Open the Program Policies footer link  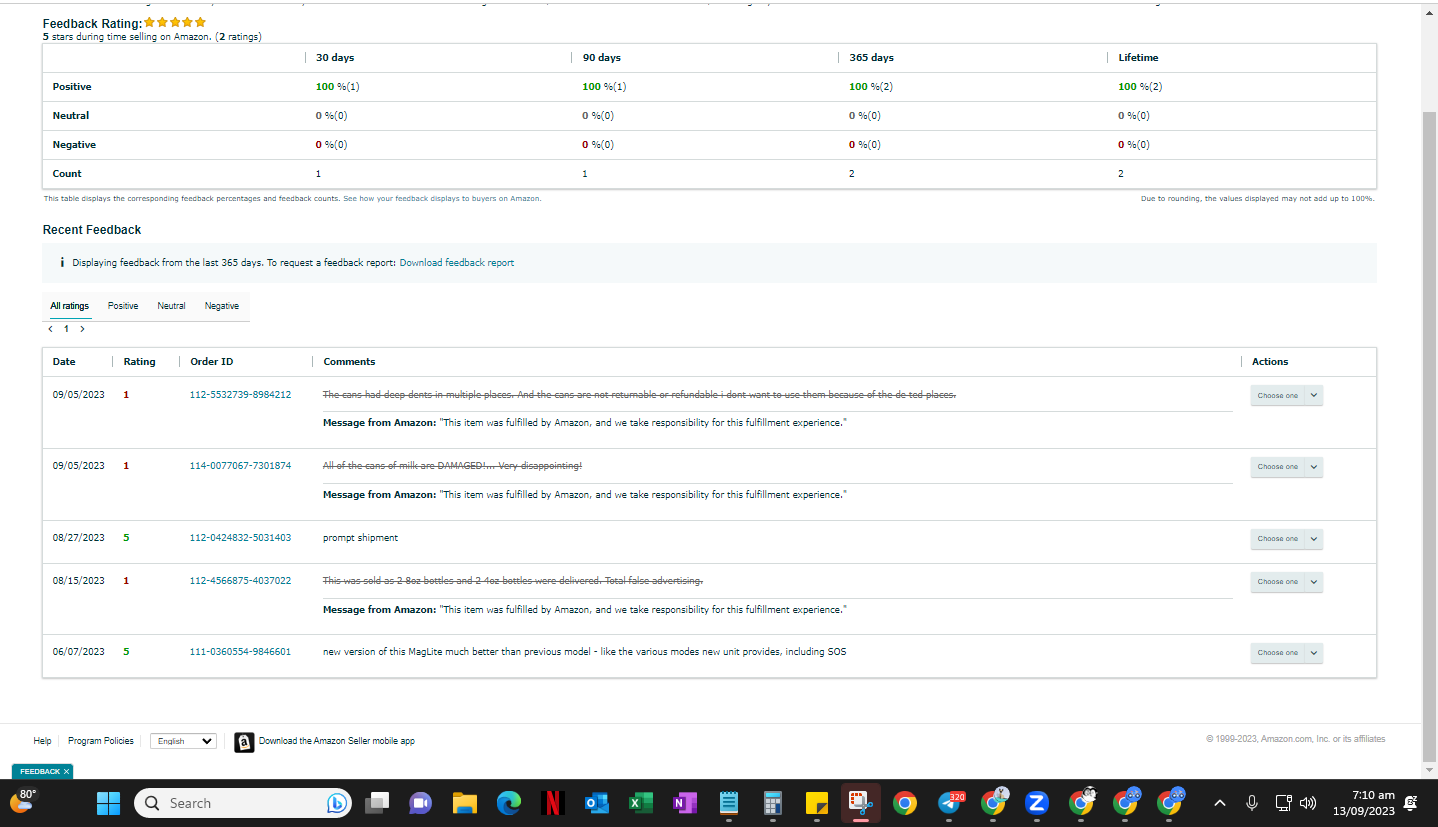point(100,741)
